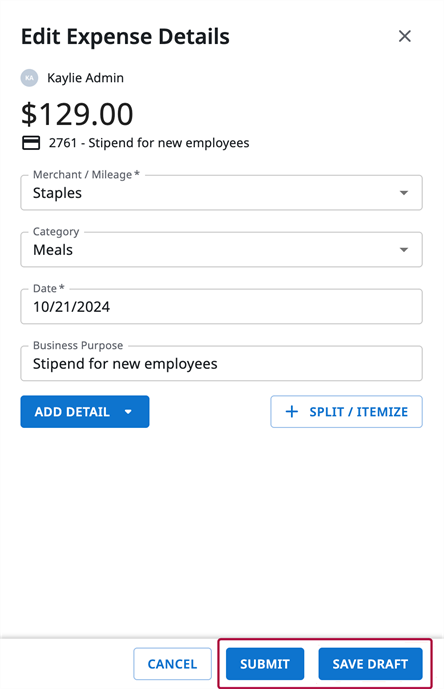Expand the Merchant / Mileage dropdown arrow

click(404, 193)
